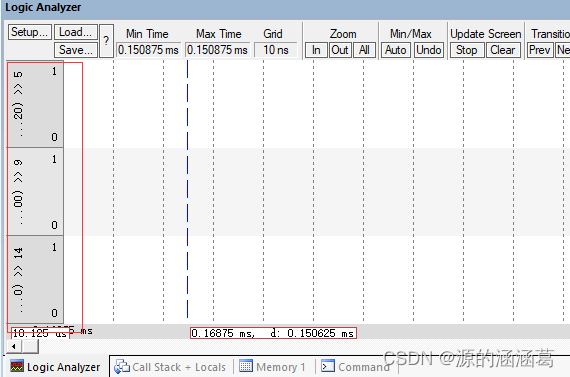
Task: Stop the screen update
Action: coord(467,50)
